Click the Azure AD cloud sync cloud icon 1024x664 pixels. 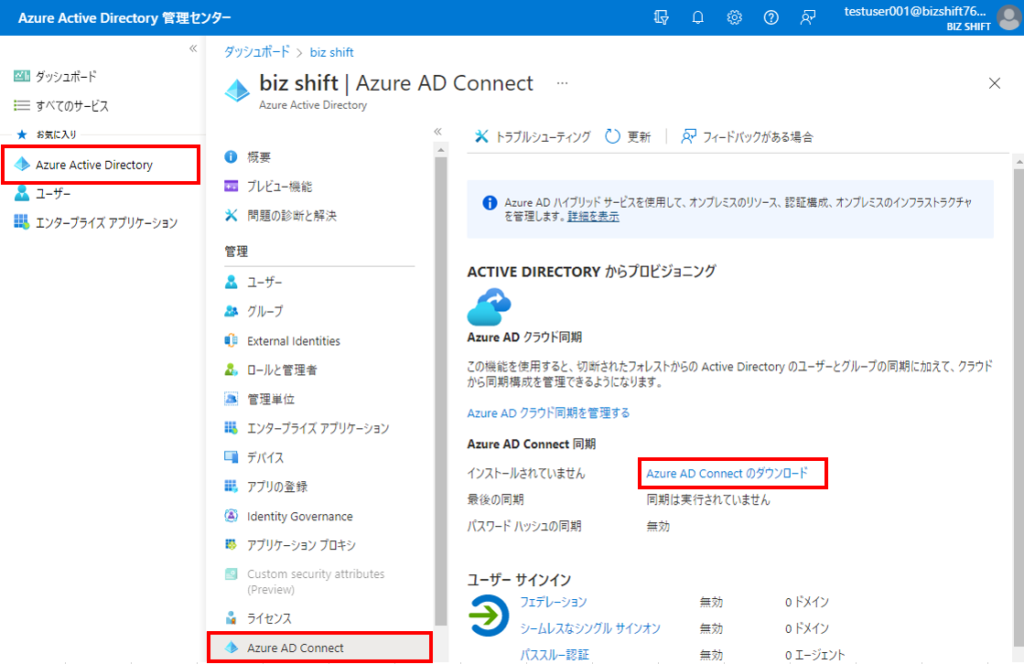click(489, 307)
